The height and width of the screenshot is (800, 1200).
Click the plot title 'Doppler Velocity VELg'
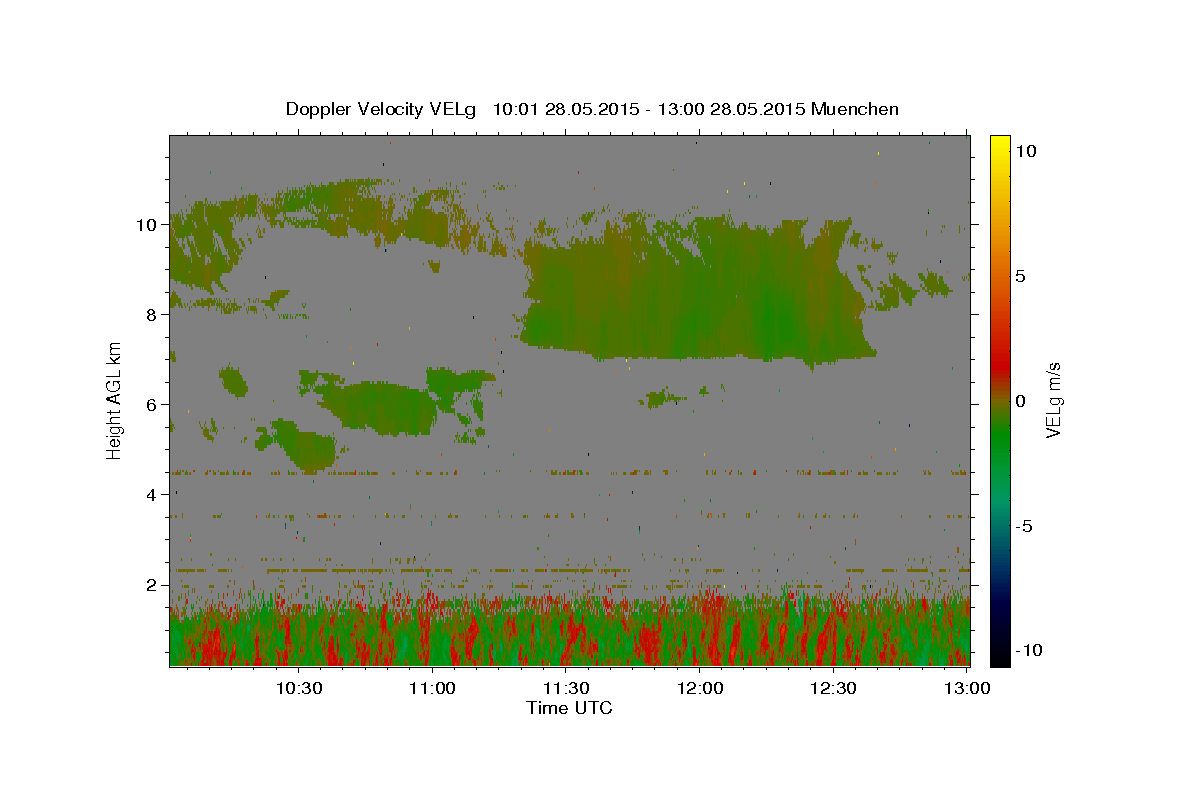click(381, 109)
